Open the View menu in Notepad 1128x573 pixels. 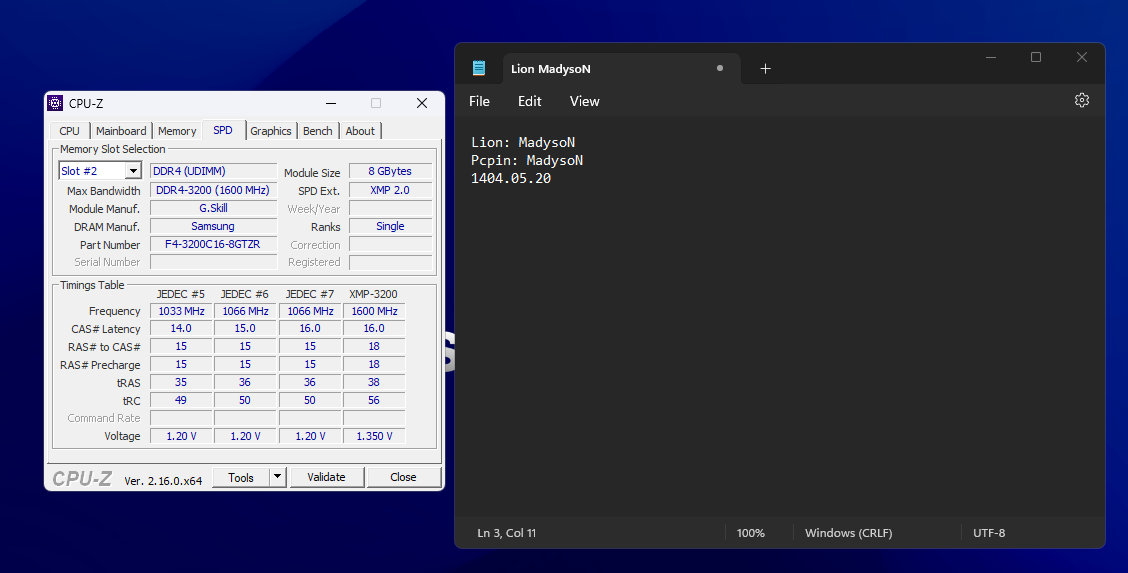point(584,101)
